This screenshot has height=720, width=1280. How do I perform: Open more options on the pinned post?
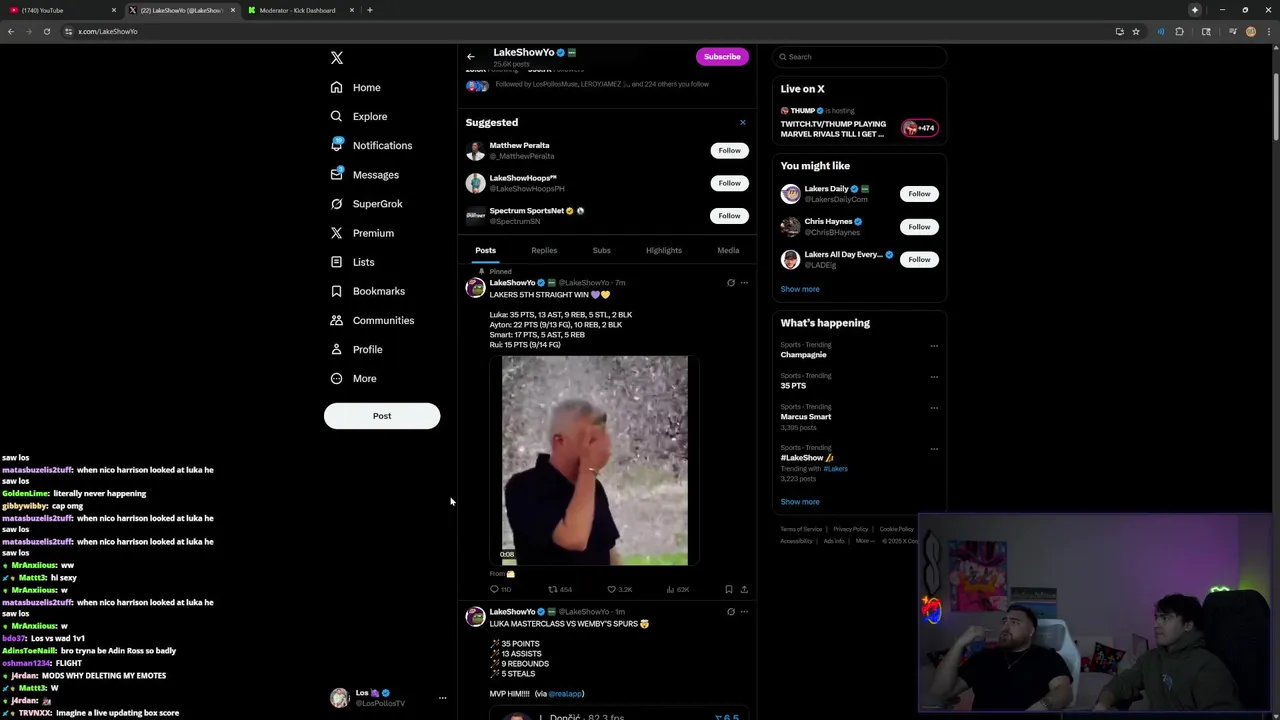[744, 283]
